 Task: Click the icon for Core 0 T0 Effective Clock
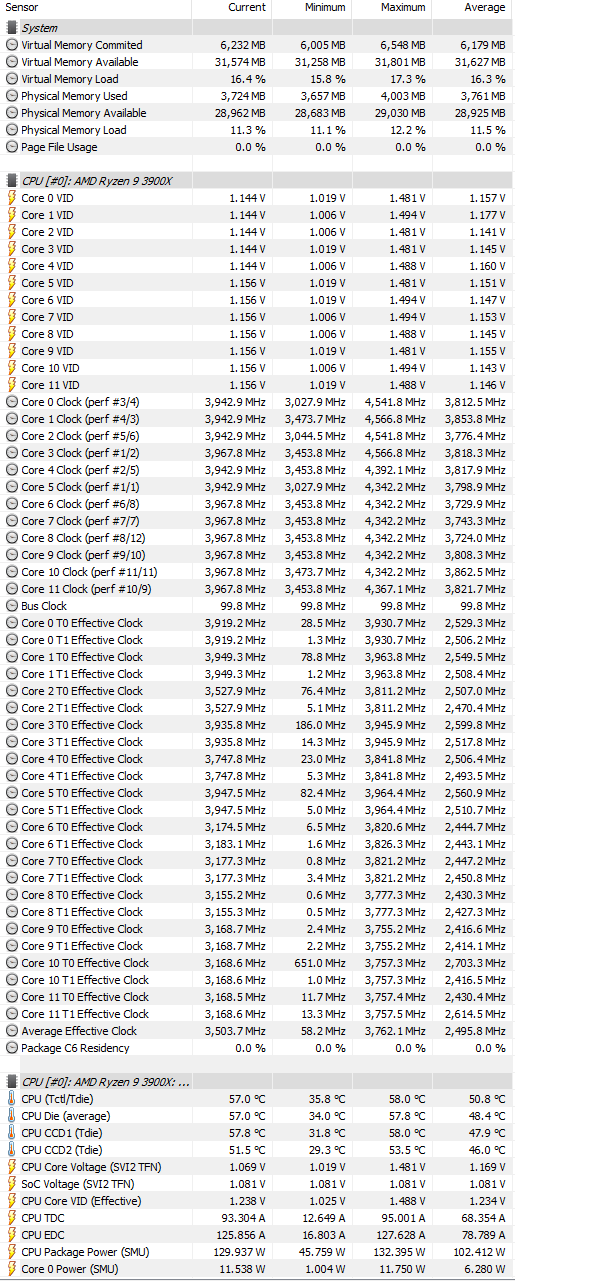click(x=12, y=623)
